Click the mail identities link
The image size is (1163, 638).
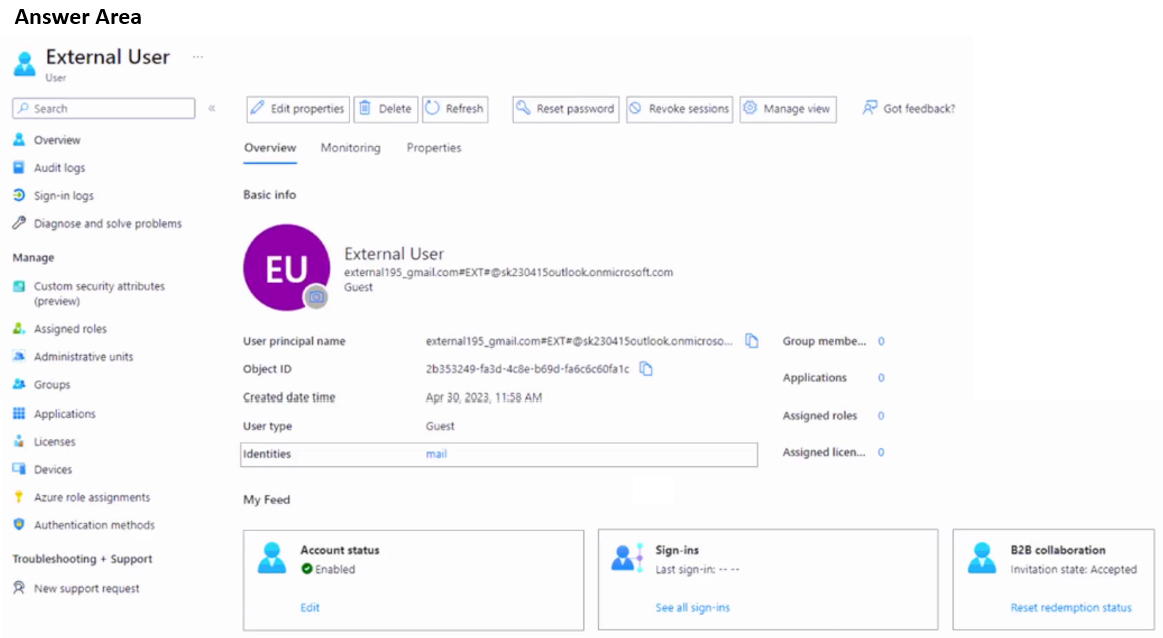point(436,454)
